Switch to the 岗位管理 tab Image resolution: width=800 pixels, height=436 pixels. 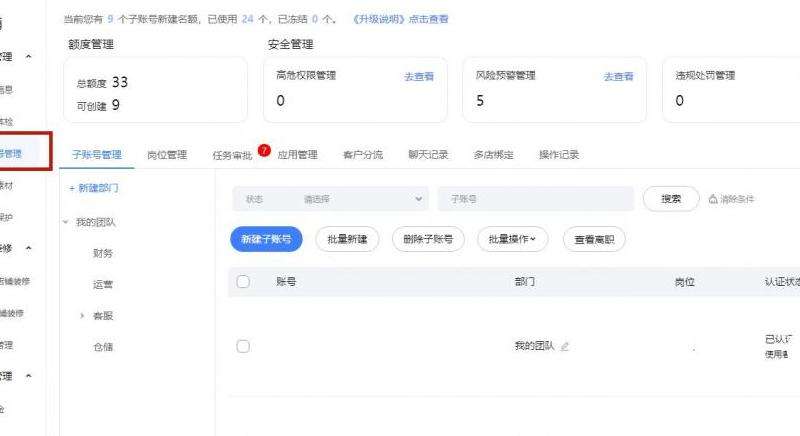click(167, 155)
